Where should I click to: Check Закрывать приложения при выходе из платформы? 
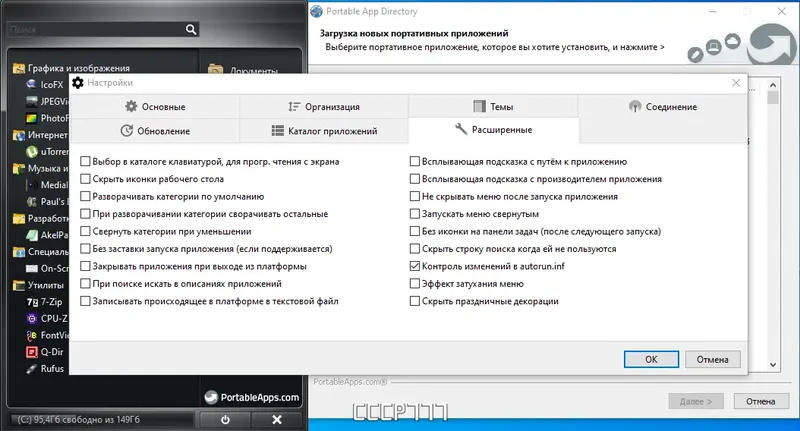(85, 266)
